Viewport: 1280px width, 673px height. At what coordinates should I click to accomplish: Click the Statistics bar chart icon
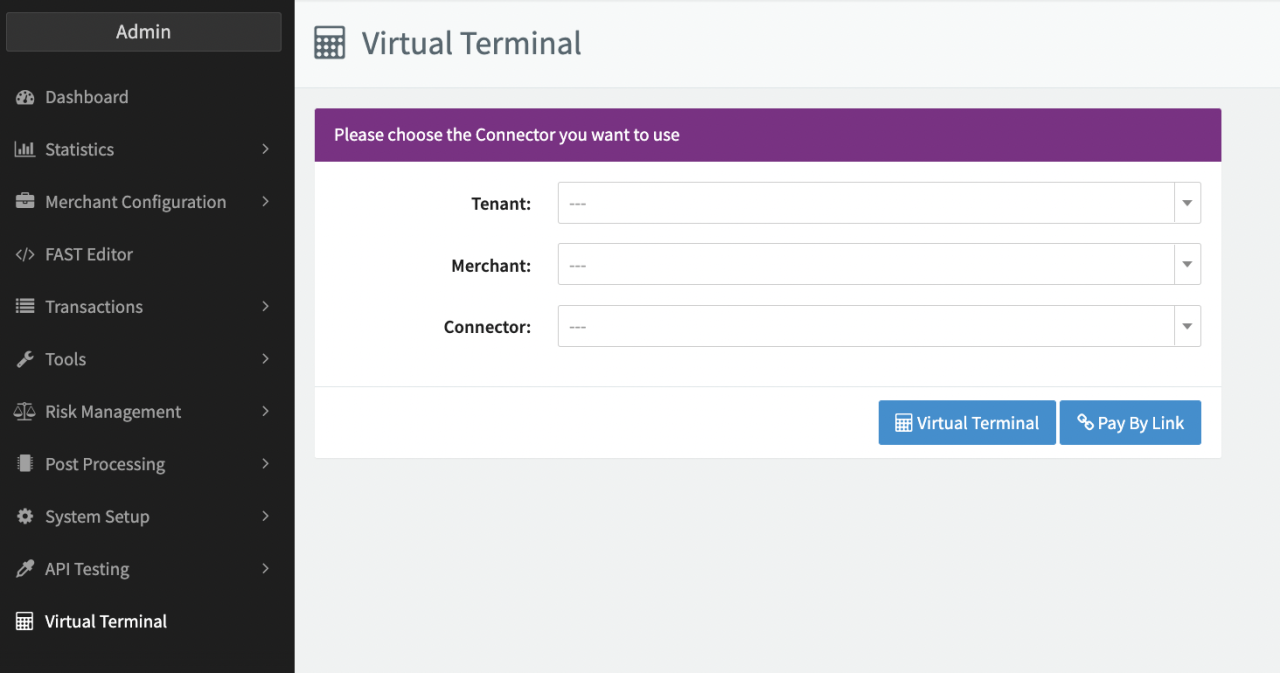[x=25, y=149]
